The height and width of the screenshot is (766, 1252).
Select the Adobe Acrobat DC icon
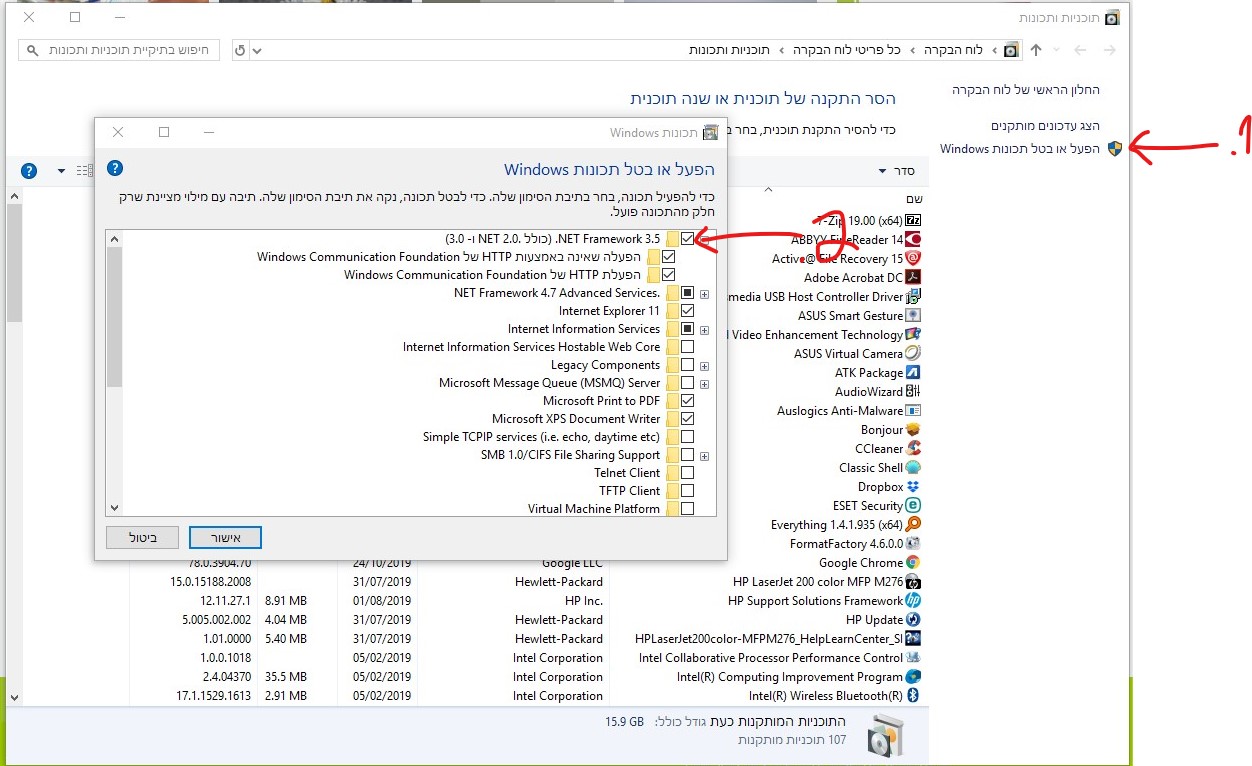click(913, 277)
